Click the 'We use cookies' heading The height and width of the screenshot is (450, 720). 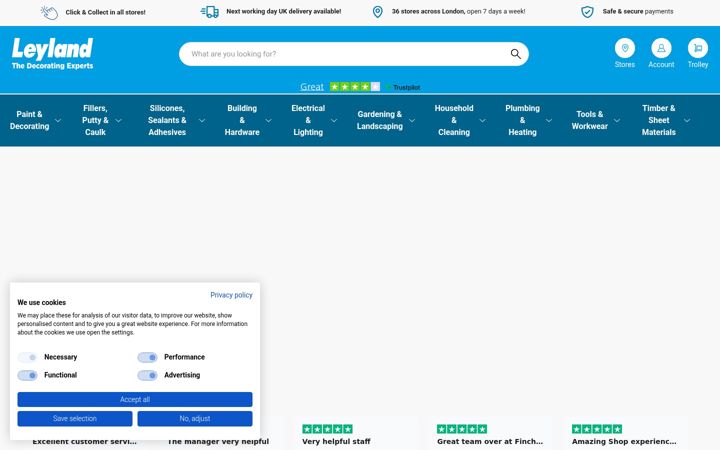tap(42, 303)
